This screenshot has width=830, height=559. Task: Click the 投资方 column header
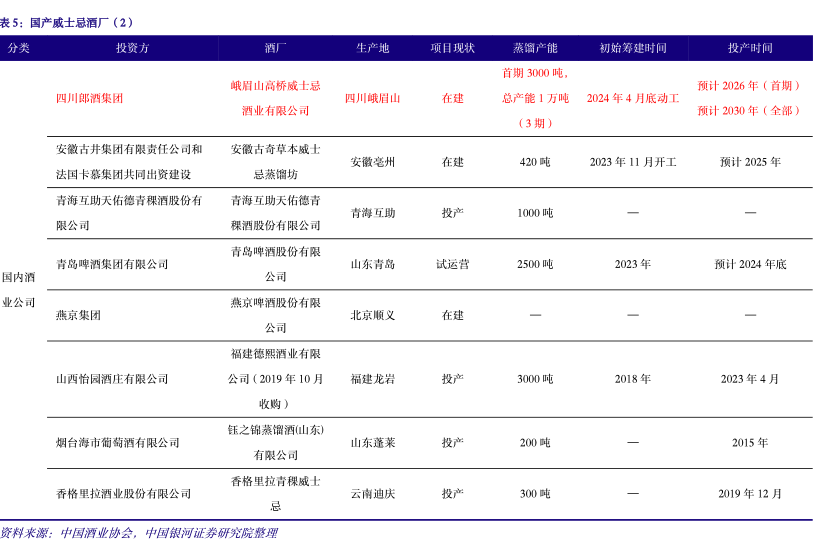(132, 48)
